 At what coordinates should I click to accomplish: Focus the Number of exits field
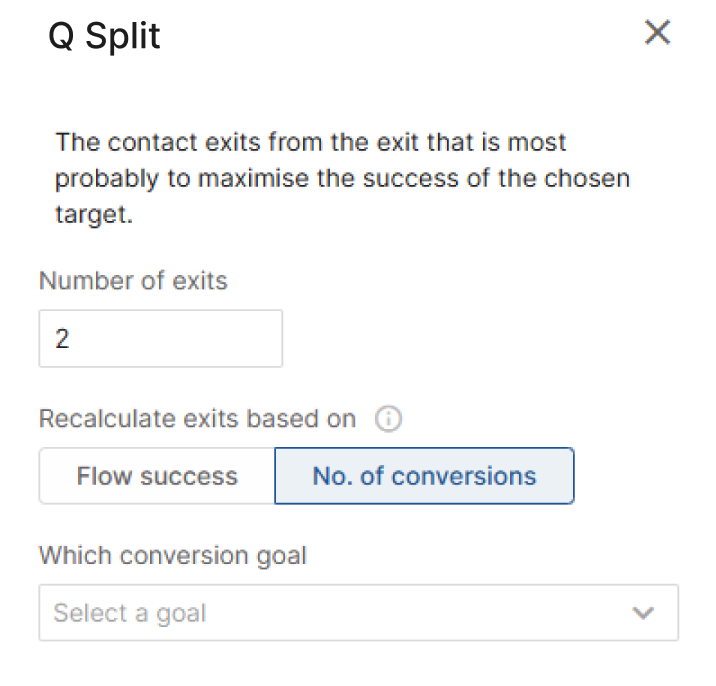click(x=161, y=338)
